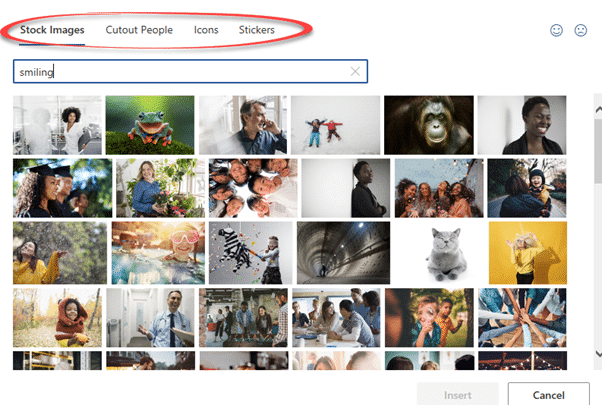Click the sad face feedback icon
This screenshot has width=602, height=405.
click(x=580, y=31)
